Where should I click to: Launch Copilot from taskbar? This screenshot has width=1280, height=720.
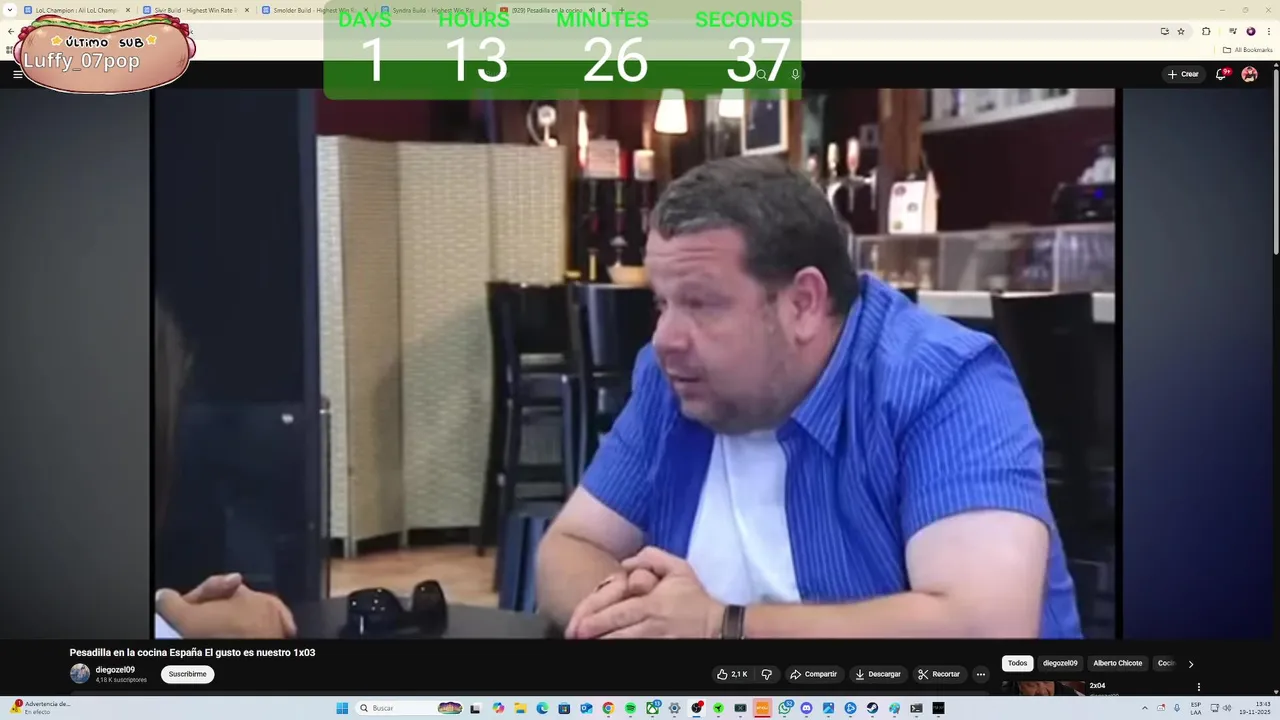tap(498, 708)
